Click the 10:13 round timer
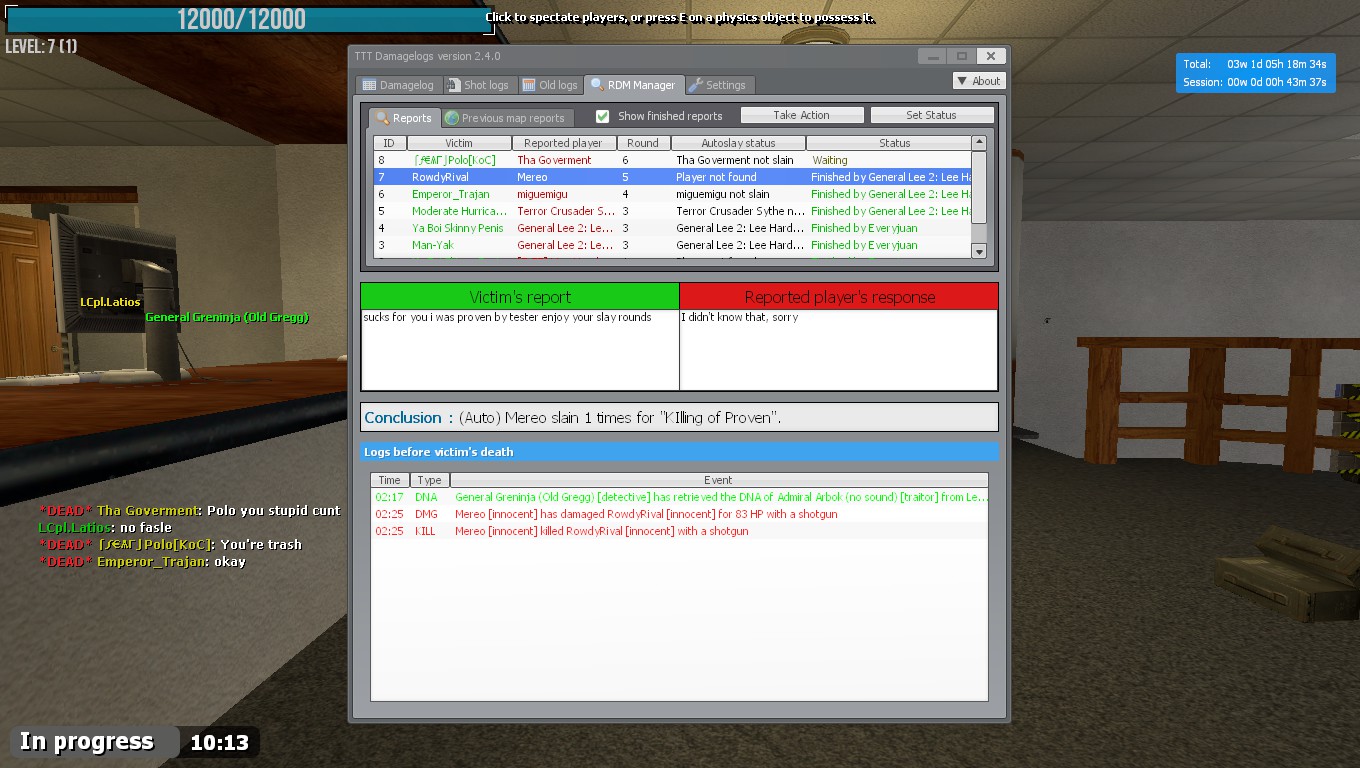 click(219, 742)
